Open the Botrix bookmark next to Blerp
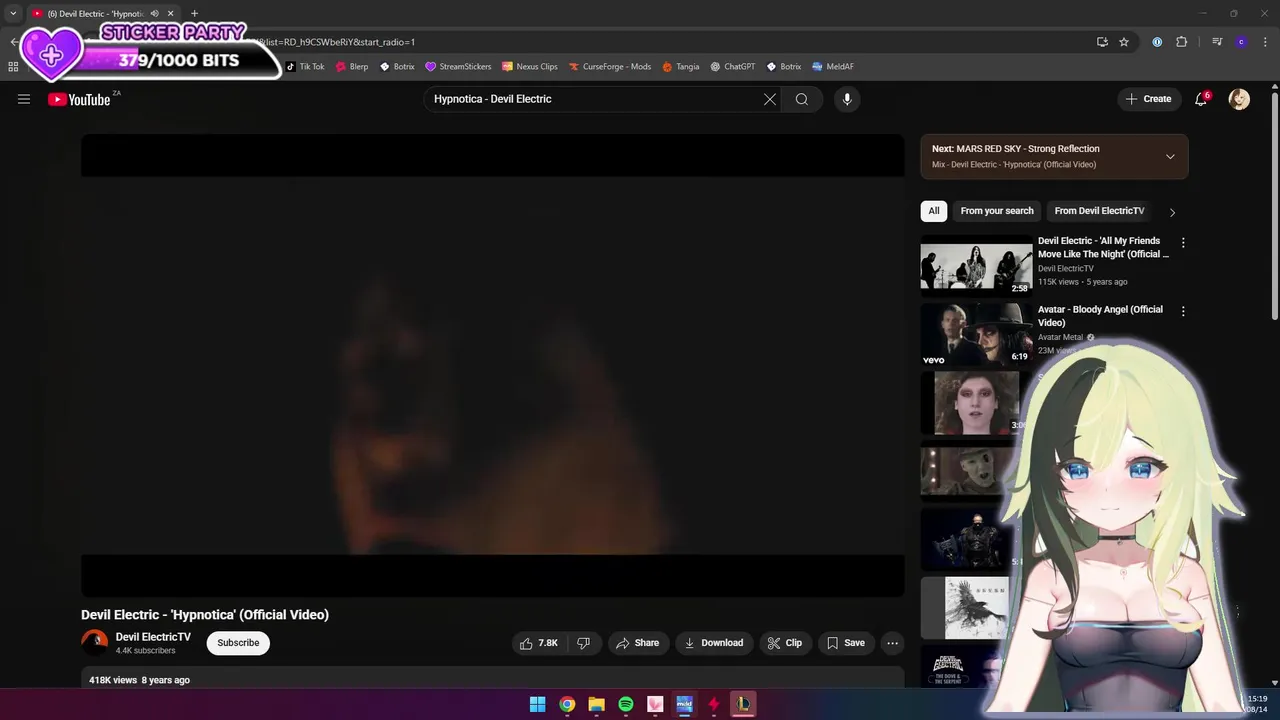This screenshot has width=1280, height=720. (x=397, y=67)
